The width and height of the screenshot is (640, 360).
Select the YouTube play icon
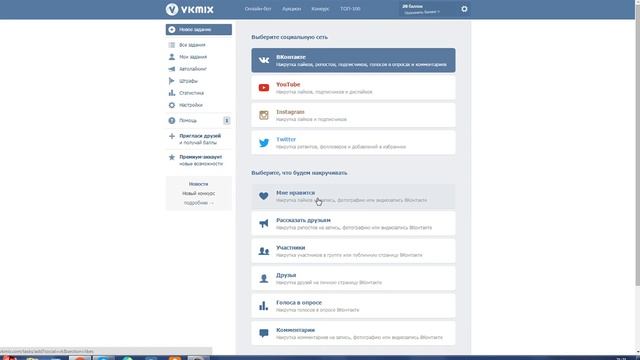click(264, 88)
